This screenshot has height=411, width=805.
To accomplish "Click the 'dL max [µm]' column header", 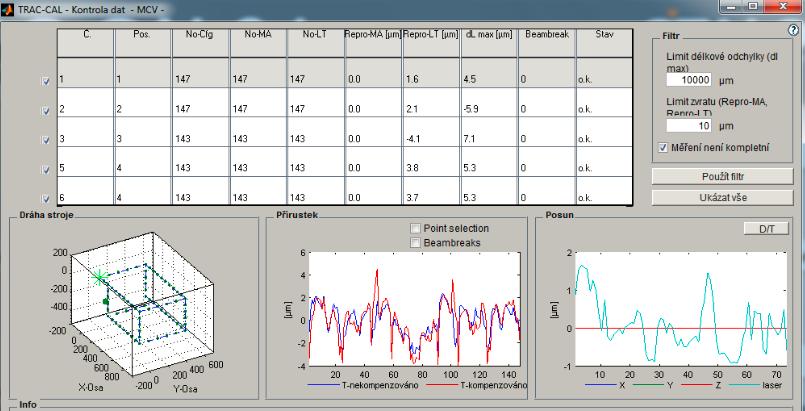I will coord(489,43).
